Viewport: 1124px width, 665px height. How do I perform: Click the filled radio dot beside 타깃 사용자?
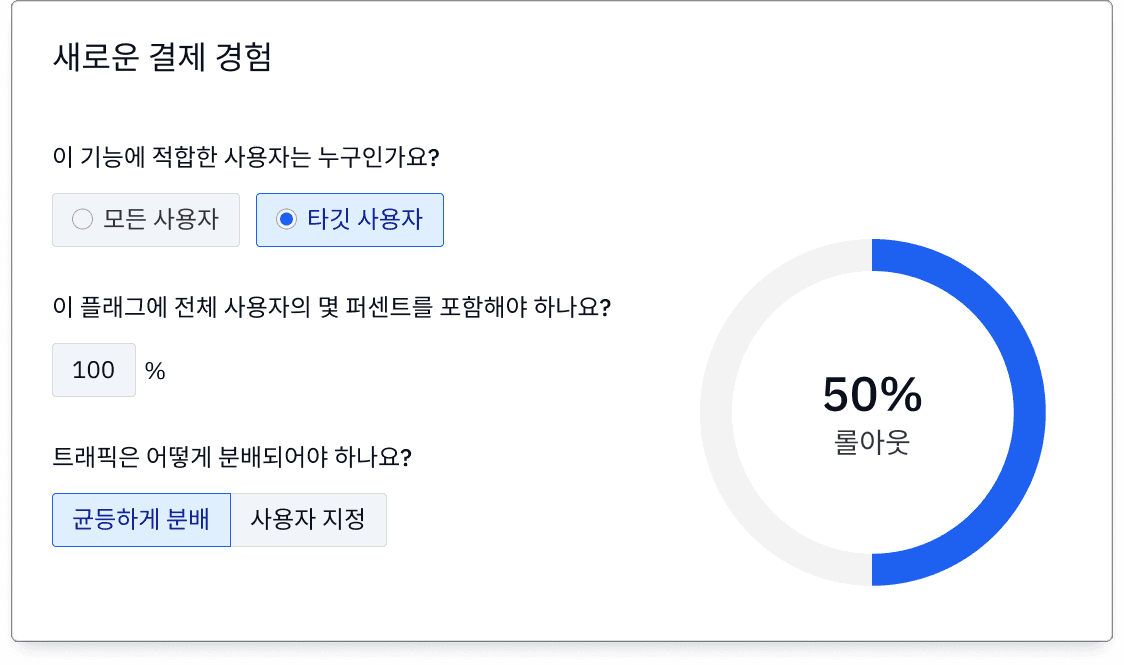tap(286, 219)
